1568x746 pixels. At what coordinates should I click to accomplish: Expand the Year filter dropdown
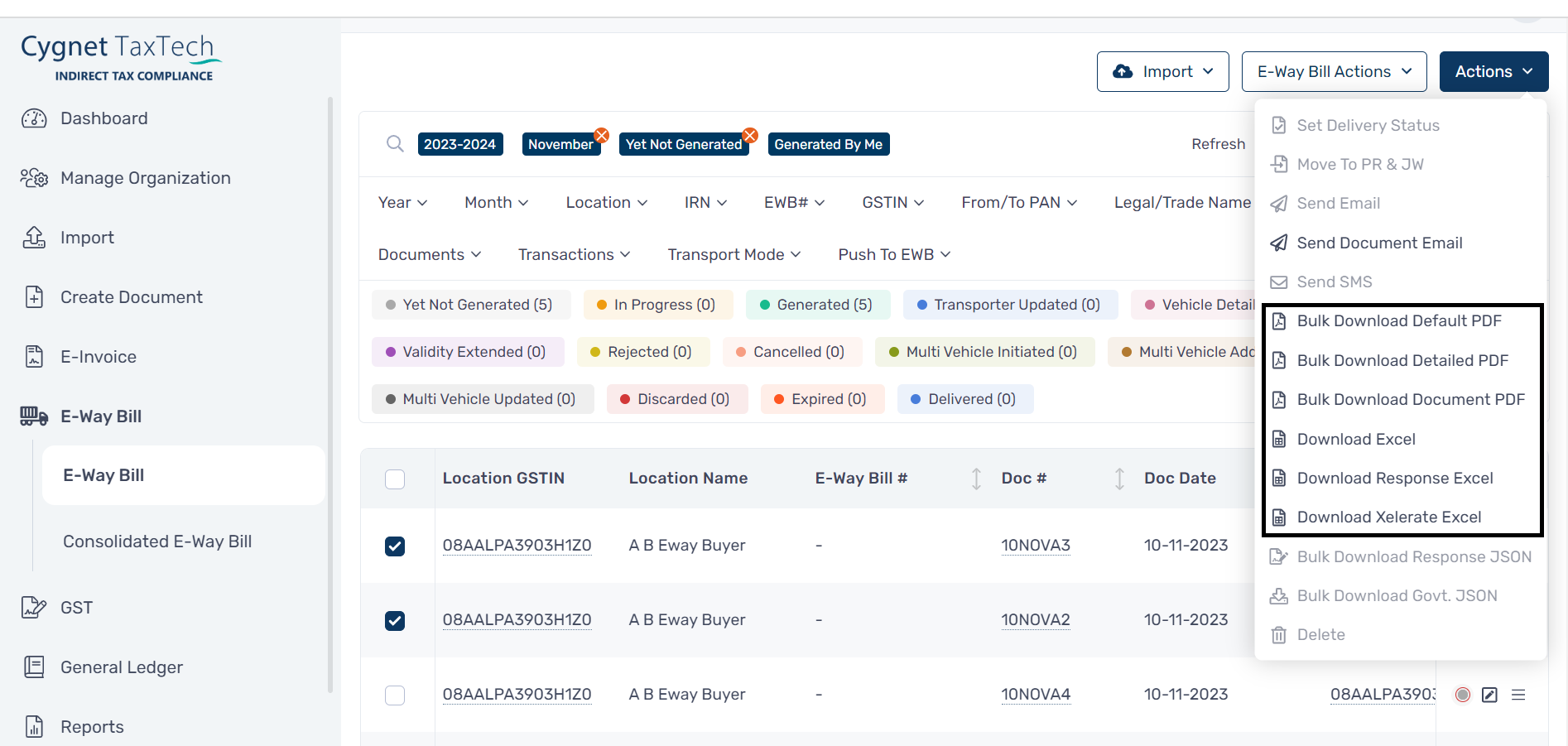[x=403, y=202]
